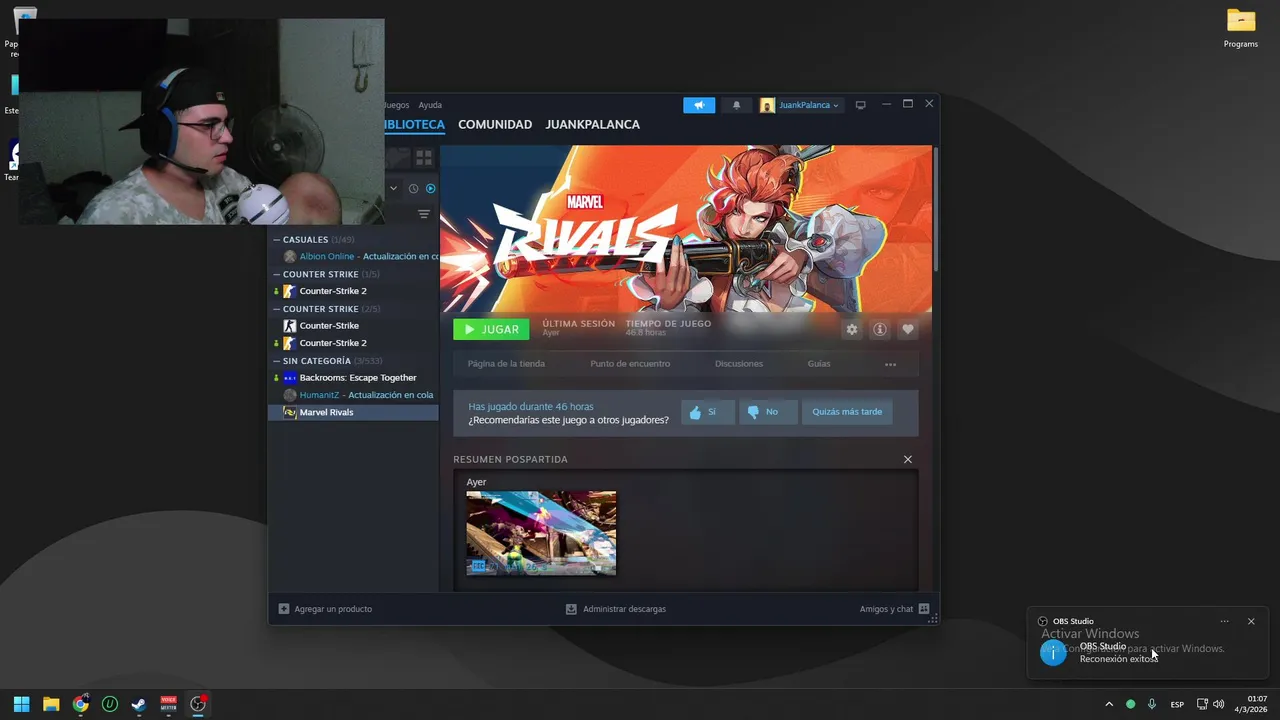Screen dimensions: 1280x720
Task: Open Steam icon in taskbar
Action: (x=139, y=704)
